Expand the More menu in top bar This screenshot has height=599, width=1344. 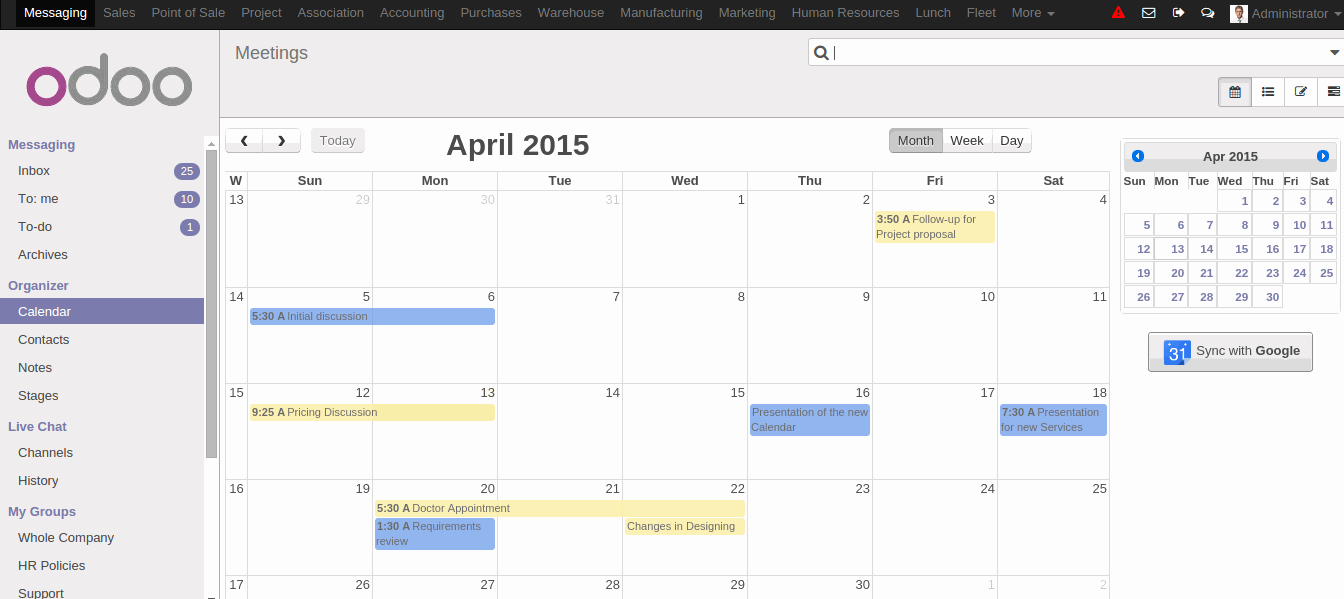(x=1032, y=13)
